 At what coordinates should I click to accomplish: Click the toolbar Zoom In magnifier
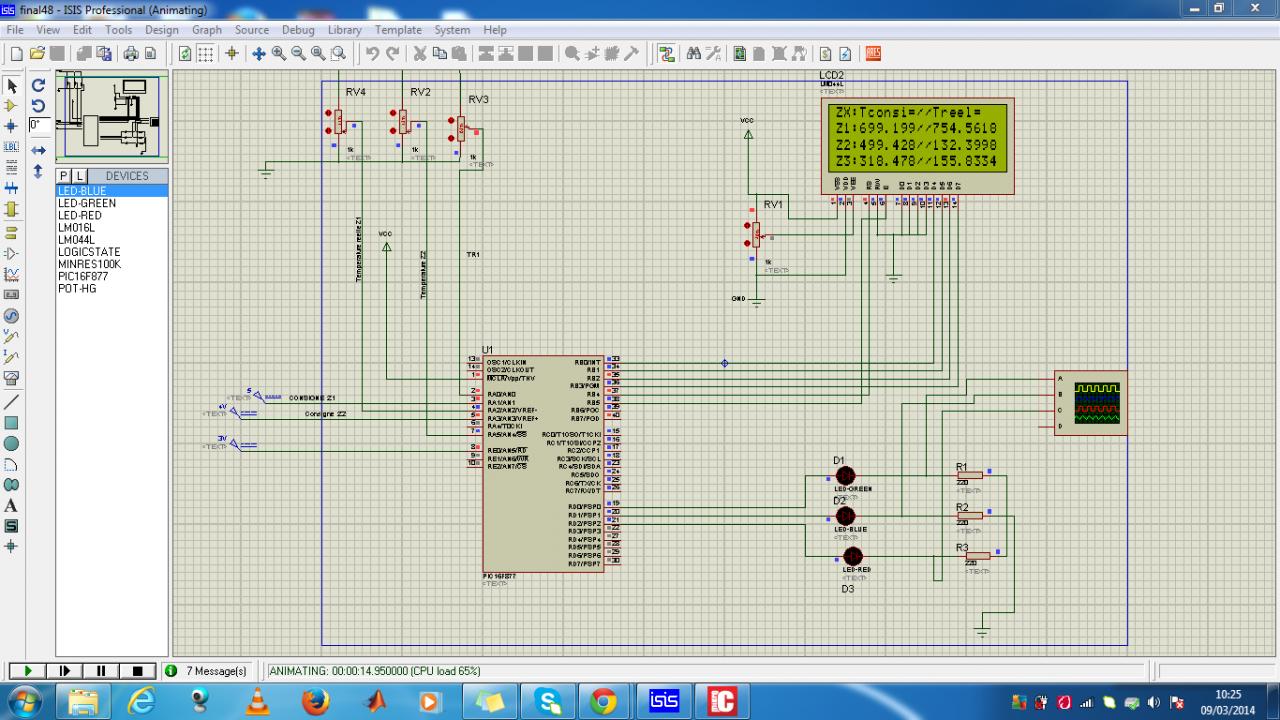(x=278, y=54)
